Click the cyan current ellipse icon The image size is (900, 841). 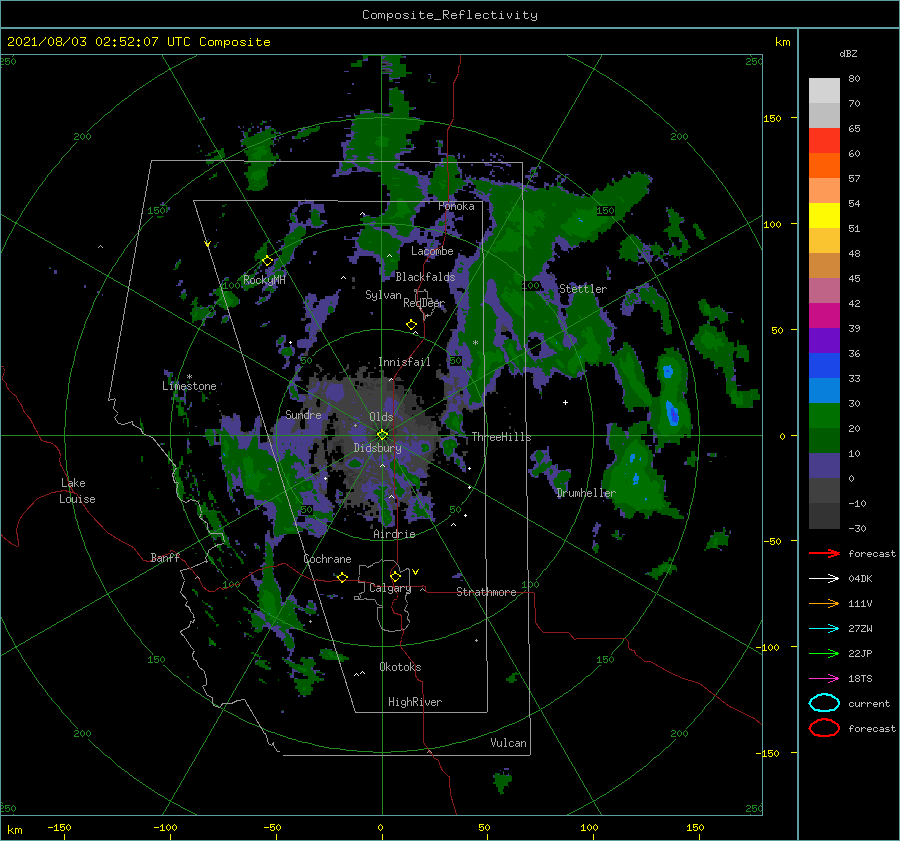[x=824, y=703]
